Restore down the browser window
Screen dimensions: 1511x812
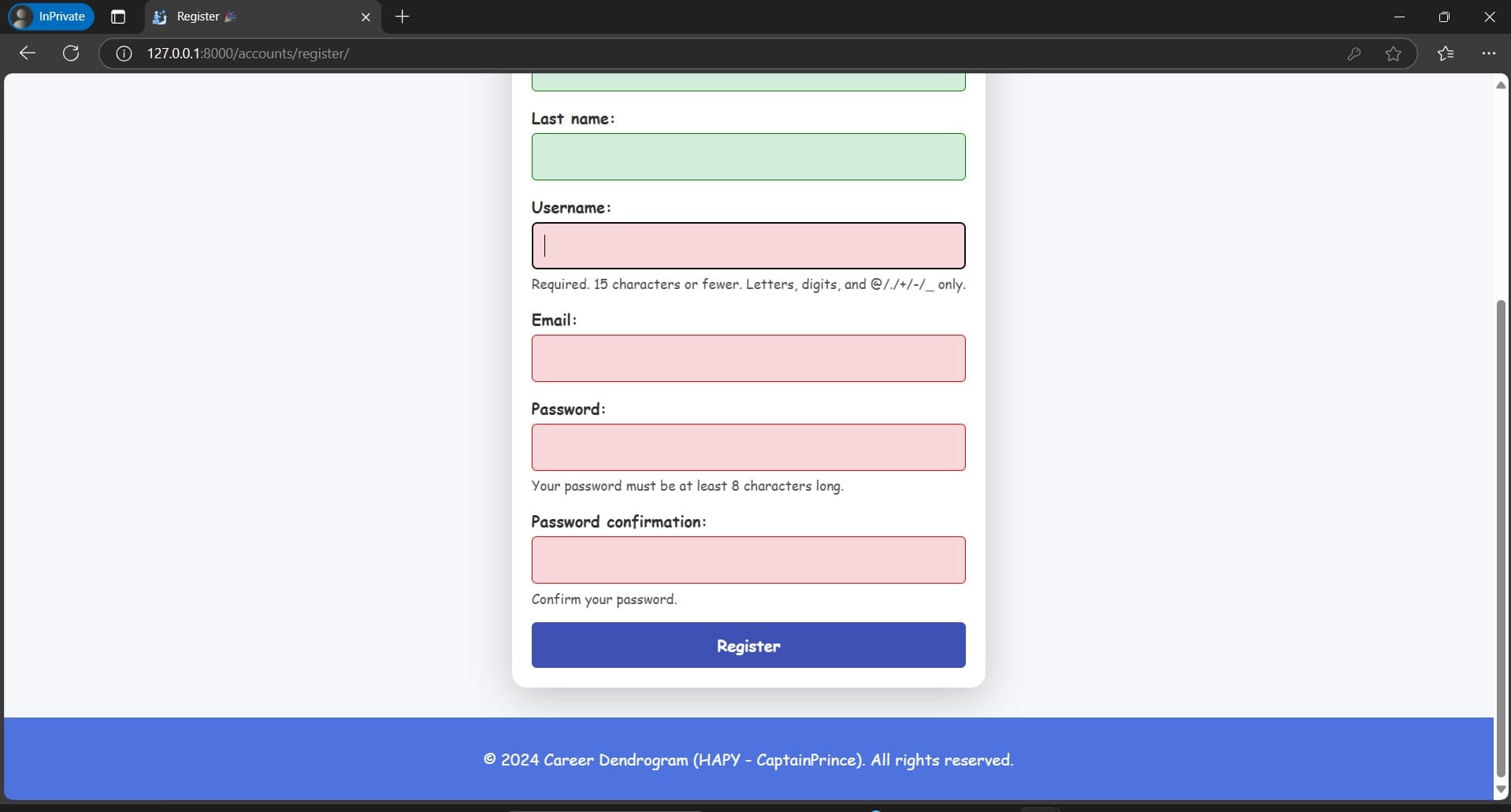1444,17
